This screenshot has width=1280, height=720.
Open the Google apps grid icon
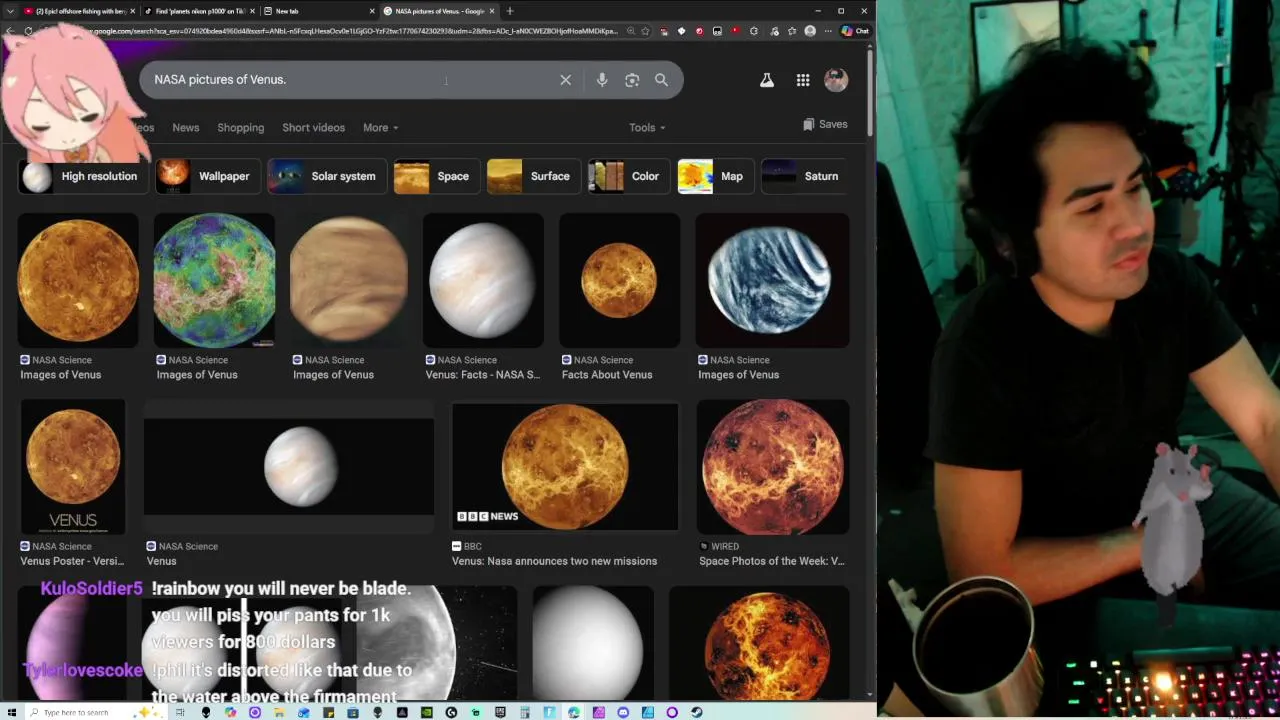coord(803,80)
